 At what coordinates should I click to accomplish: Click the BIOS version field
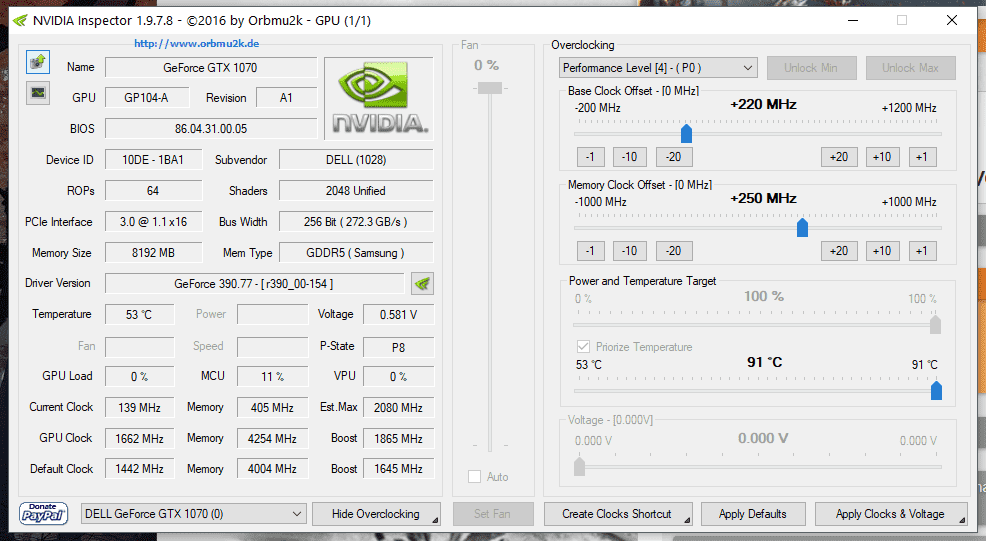pyautogui.click(x=211, y=128)
